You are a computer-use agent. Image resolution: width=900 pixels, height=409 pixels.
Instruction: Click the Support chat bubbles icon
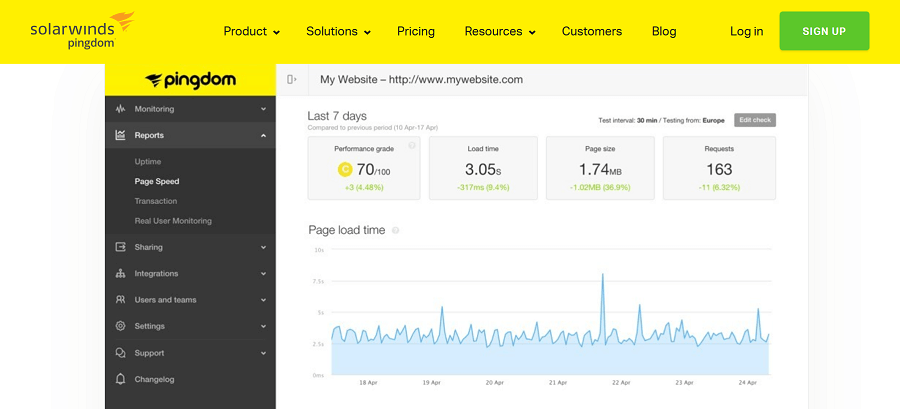[121, 353]
